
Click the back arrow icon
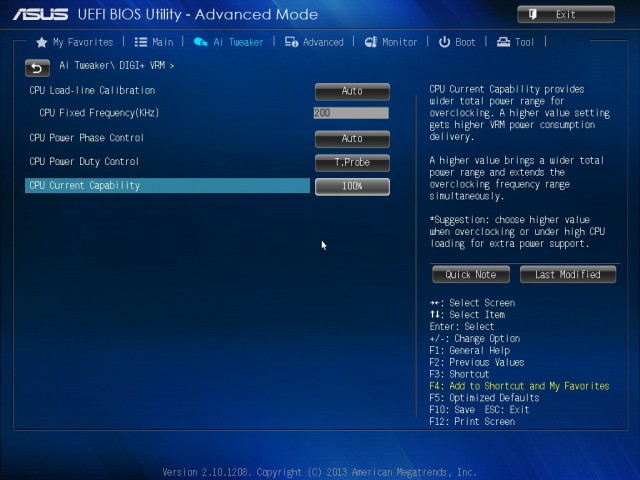coord(37,68)
